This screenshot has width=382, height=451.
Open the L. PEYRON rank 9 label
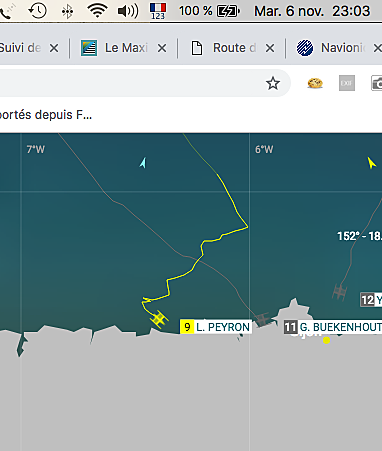pyautogui.click(x=216, y=327)
